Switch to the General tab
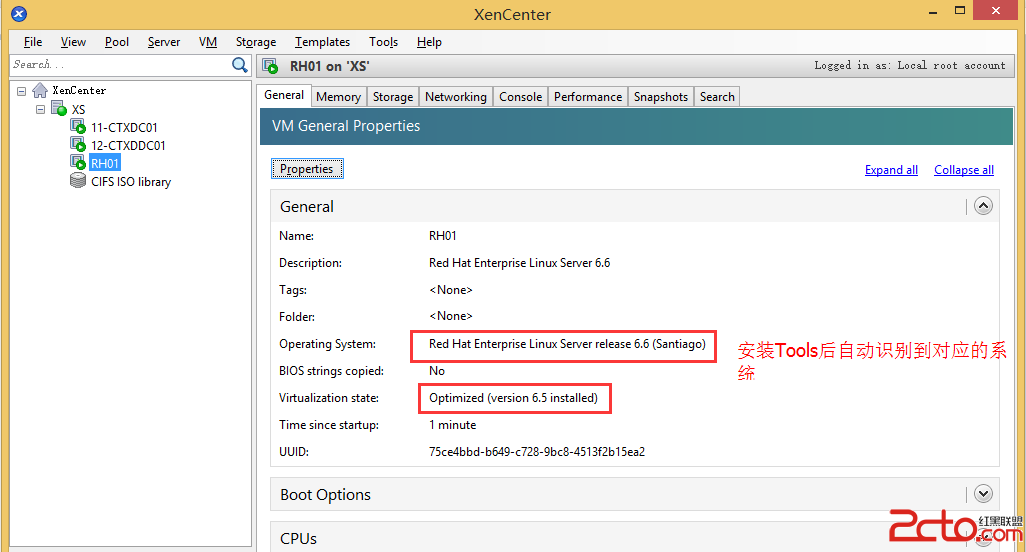 [x=284, y=95]
